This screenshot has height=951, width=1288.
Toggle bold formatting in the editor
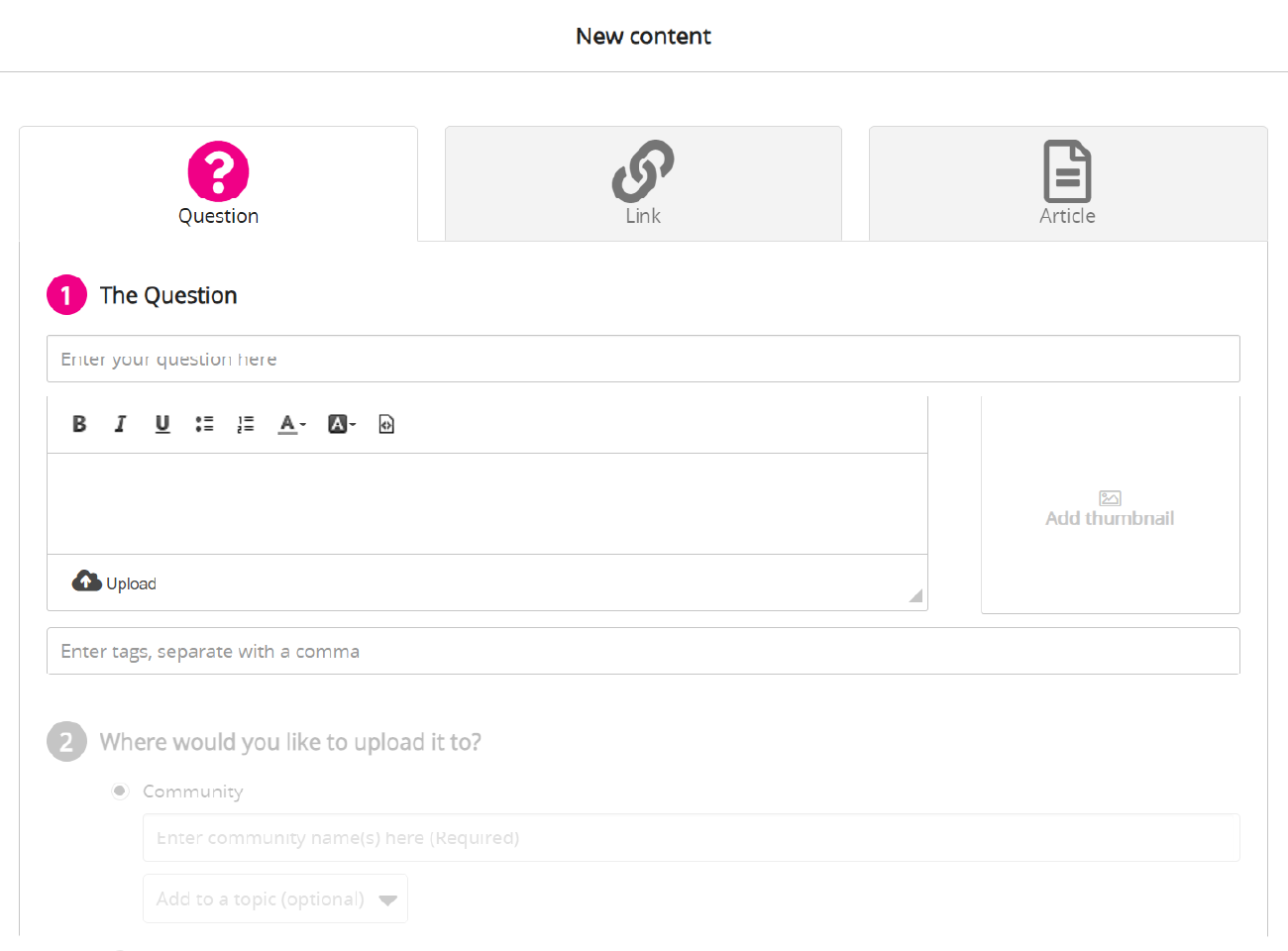pos(79,424)
